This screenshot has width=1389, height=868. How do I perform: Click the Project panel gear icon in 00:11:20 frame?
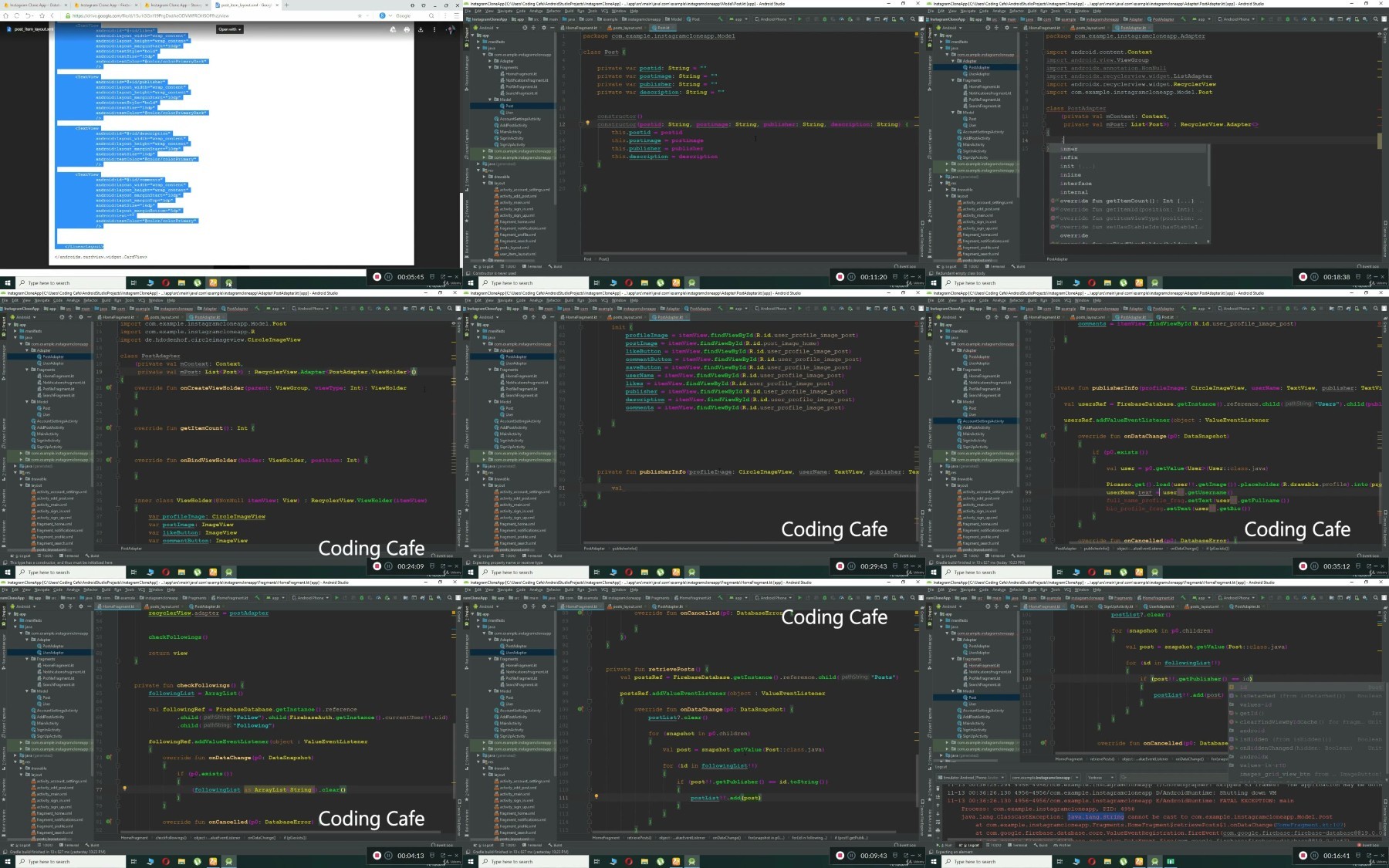pyautogui.click(x=544, y=28)
